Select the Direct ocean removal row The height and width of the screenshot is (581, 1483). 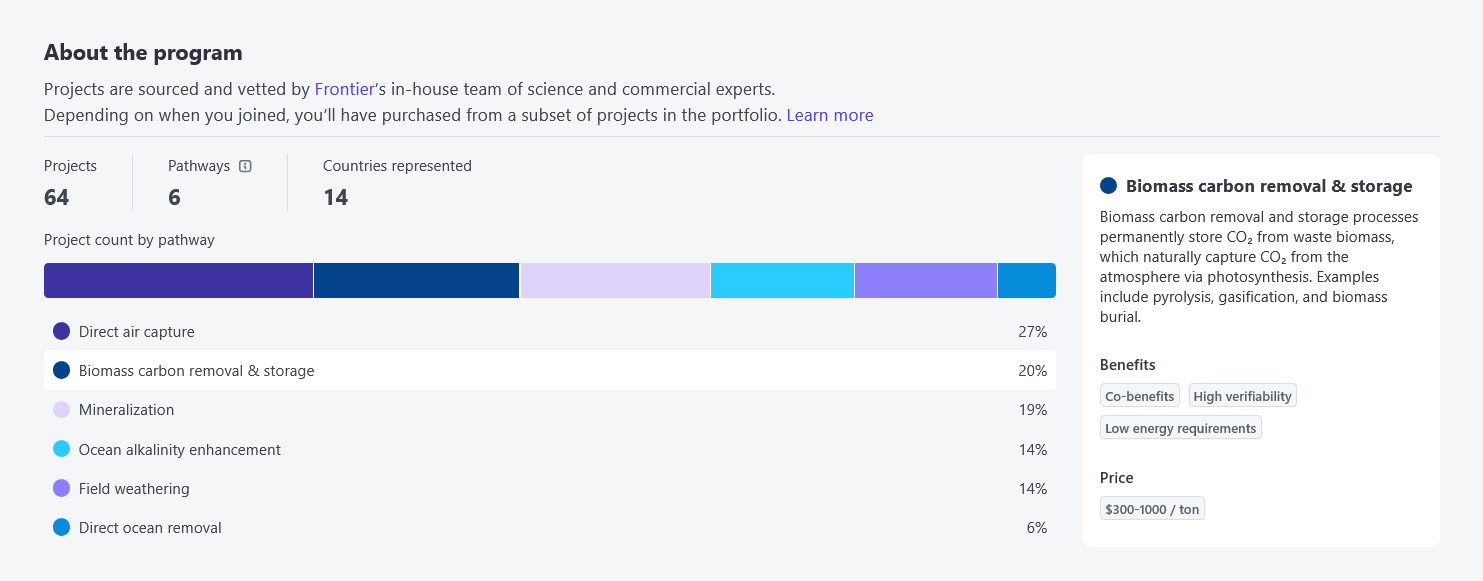(x=550, y=528)
